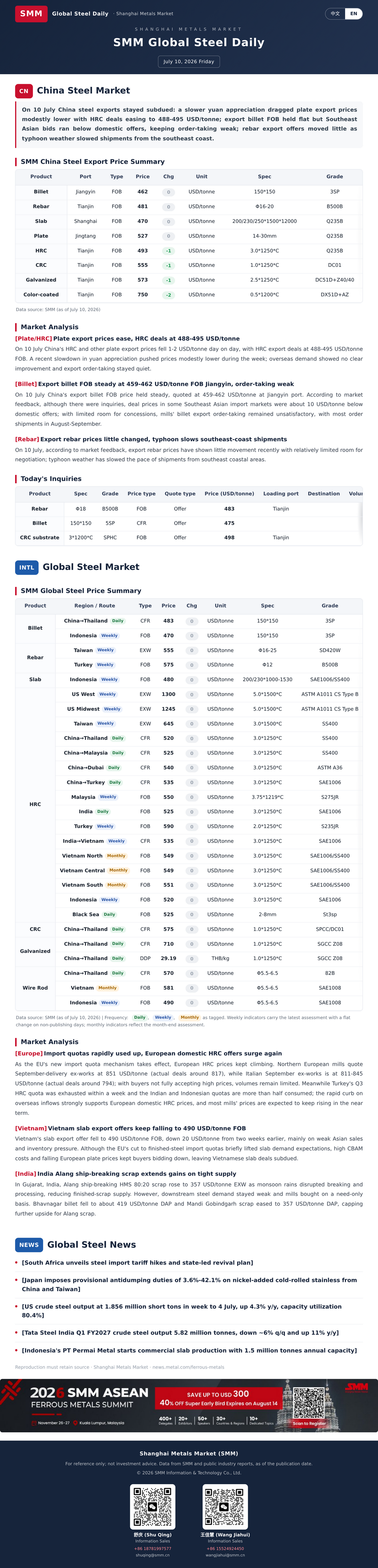Click the Monthly tag beside Vietnam North
Screen dimensions: 378x1568
[116, 856]
